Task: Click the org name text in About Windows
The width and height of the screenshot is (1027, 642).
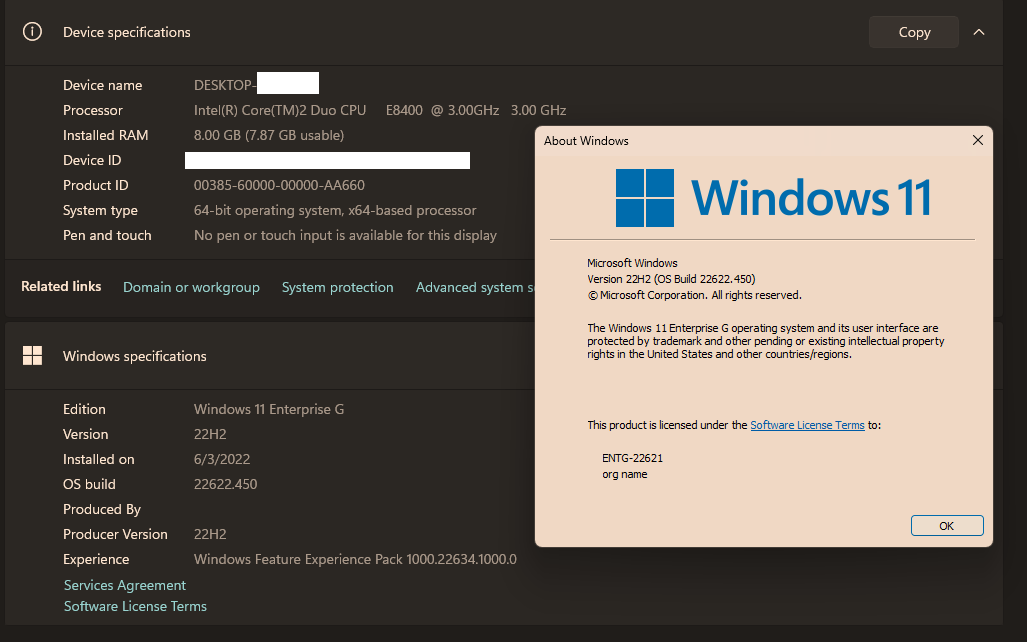Action: 624,474
